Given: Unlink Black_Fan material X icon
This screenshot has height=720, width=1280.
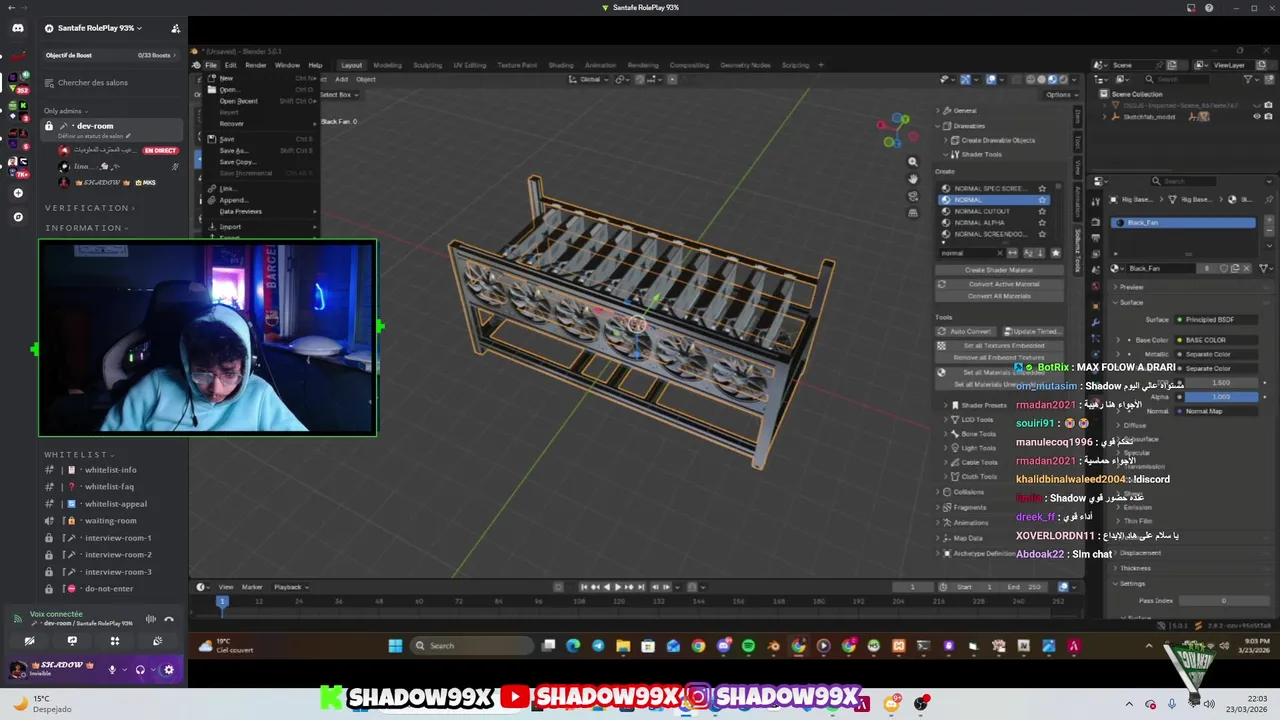Looking at the screenshot, I should coord(1247,268).
